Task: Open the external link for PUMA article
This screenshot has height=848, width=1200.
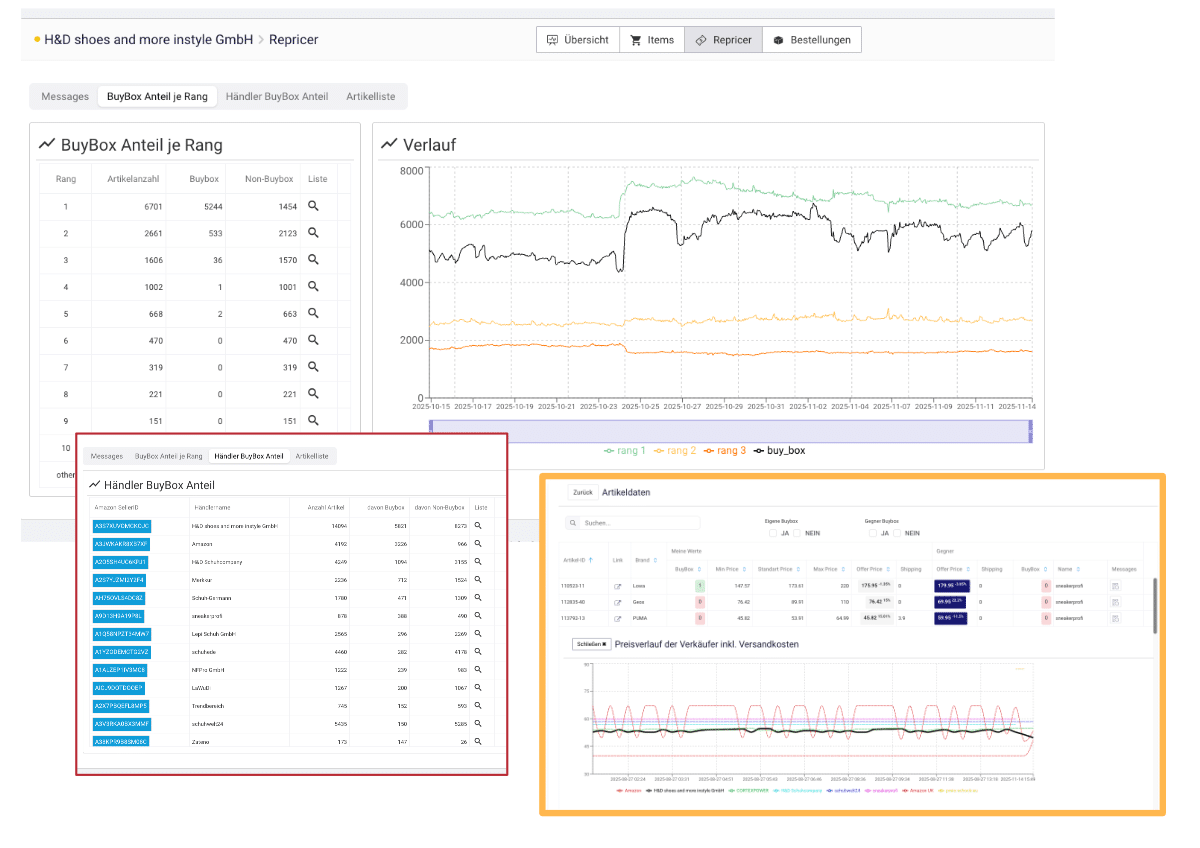Action: point(617,619)
